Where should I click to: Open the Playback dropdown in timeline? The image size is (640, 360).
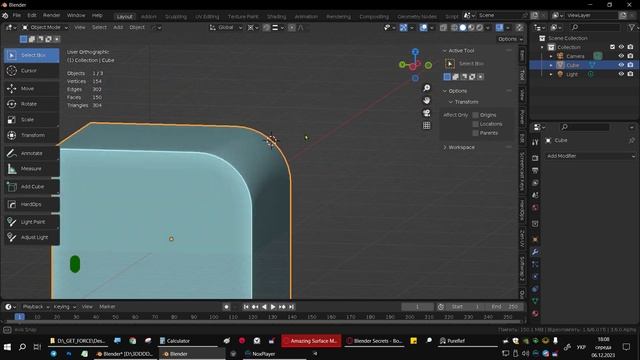coord(36,307)
